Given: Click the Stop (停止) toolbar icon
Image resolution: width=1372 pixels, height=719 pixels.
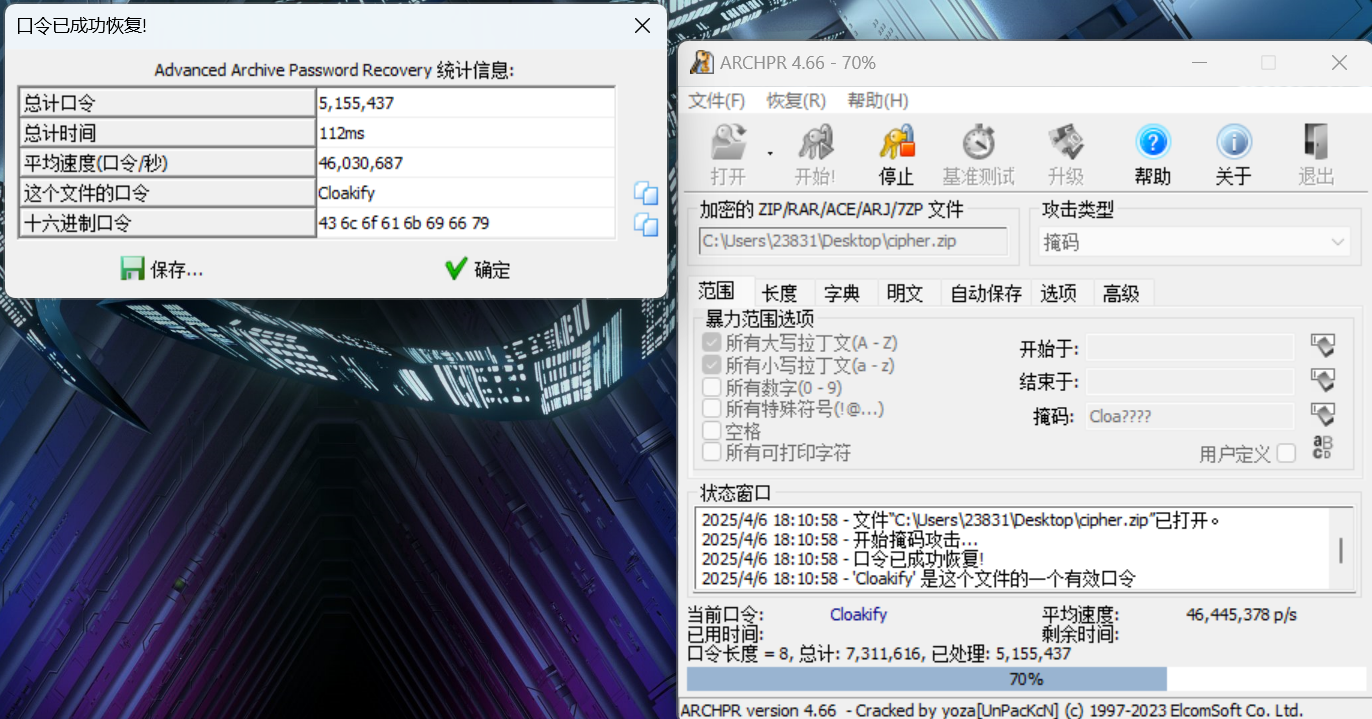Looking at the screenshot, I should [897, 143].
